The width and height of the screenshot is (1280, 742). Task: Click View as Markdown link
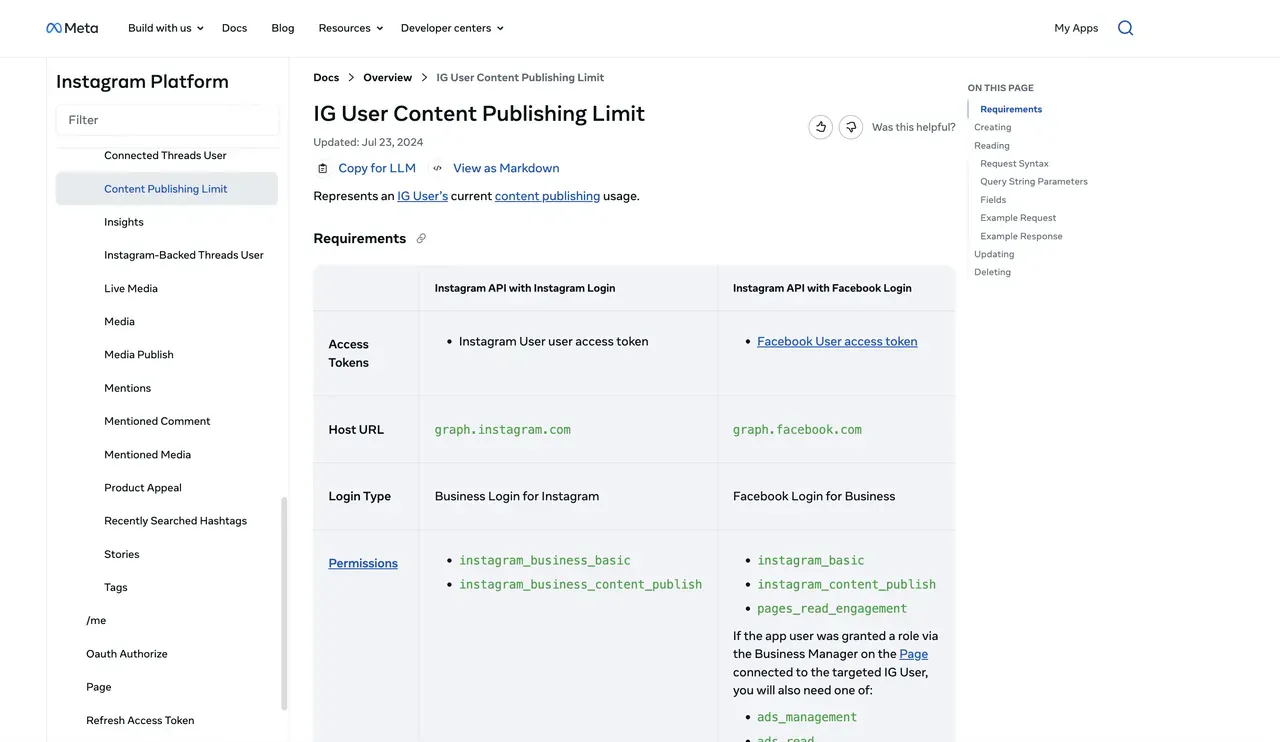[x=506, y=168]
